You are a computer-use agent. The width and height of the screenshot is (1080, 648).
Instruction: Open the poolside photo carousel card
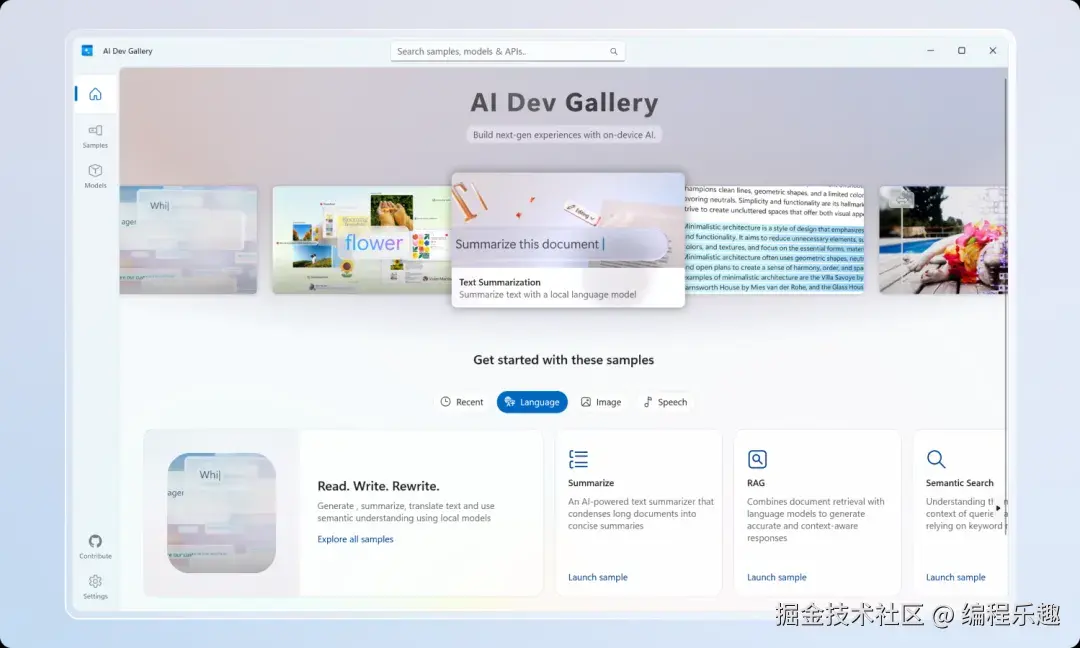943,240
